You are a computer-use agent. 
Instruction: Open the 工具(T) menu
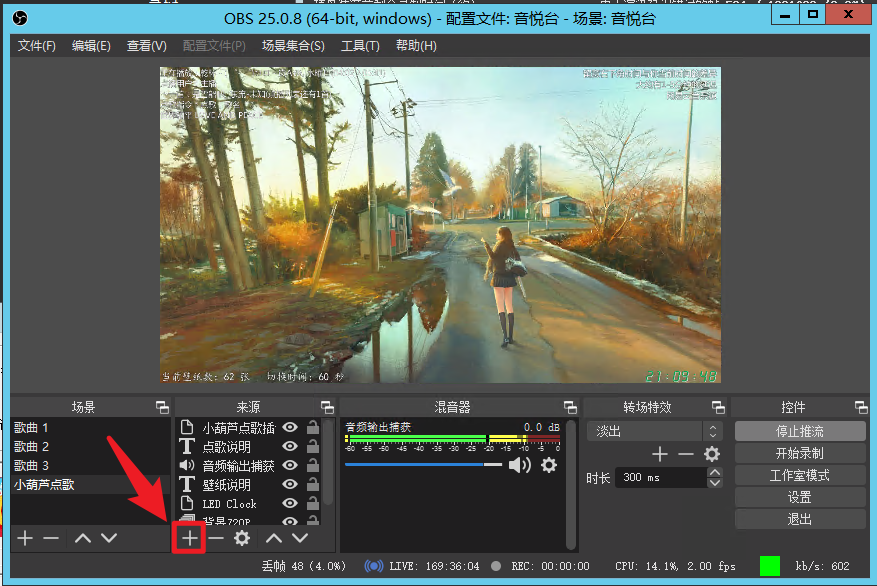[x=360, y=46]
